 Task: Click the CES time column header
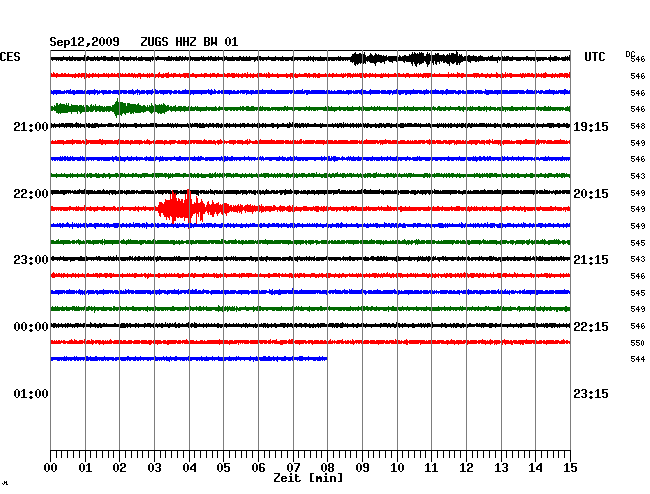point(10,57)
